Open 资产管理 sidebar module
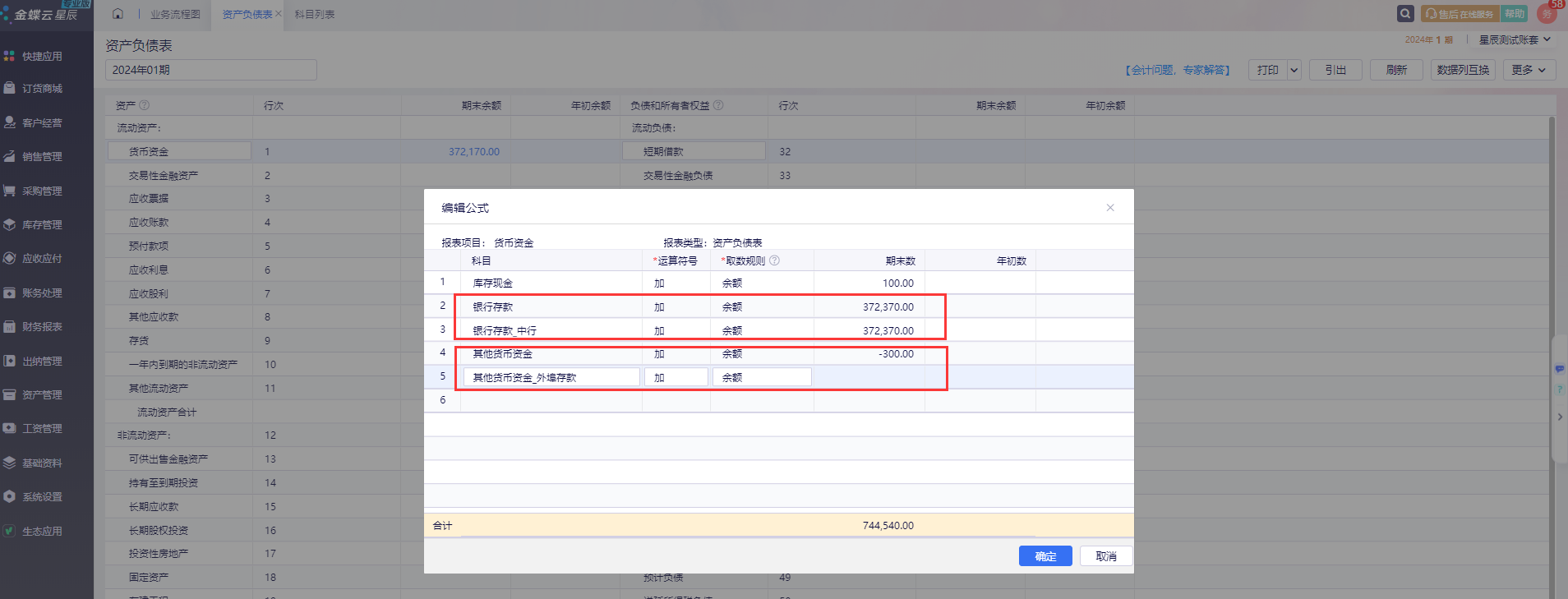1568x599 pixels. pos(42,394)
